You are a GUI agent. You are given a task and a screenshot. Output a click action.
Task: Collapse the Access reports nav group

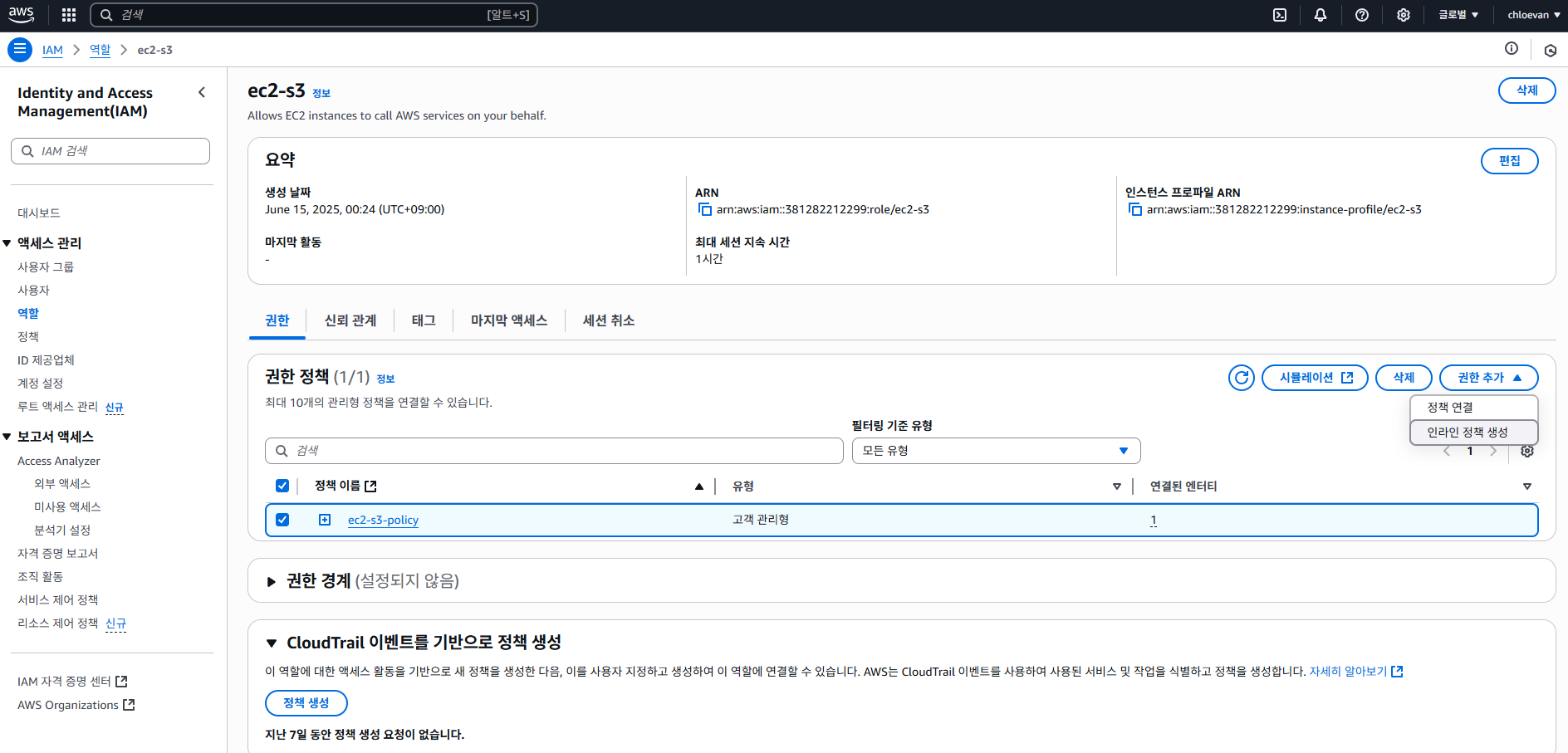(x=7, y=437)
